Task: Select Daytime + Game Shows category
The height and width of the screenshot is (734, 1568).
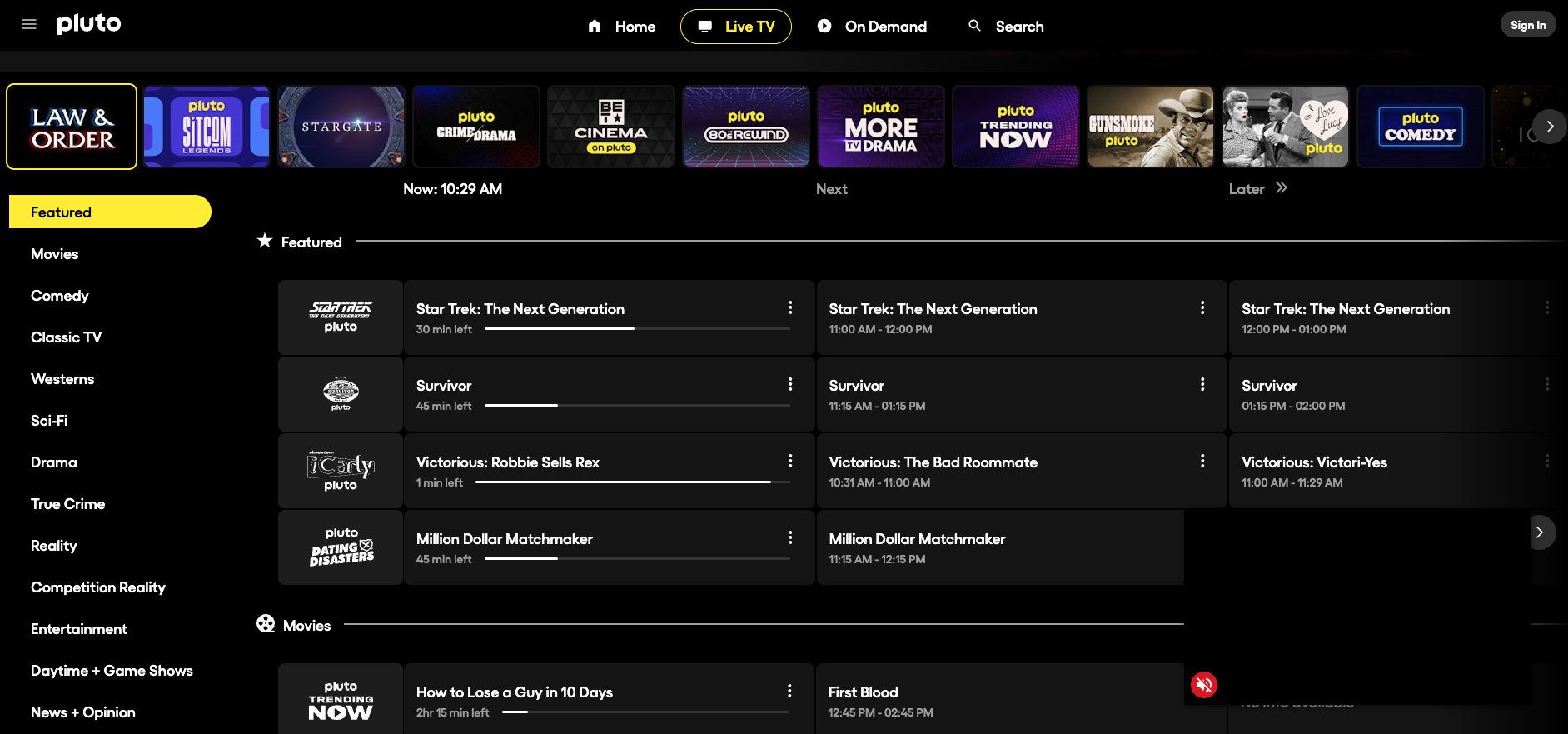Action: (112, 671)
